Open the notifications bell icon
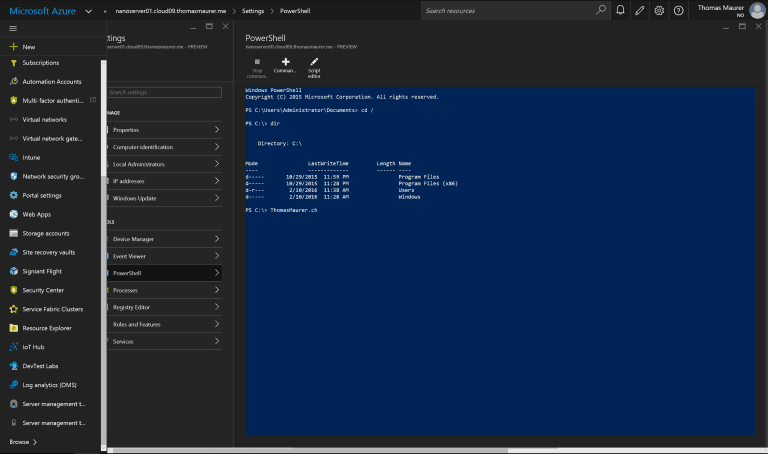Image resolution: width=768 pixels, height=454 pixels. pos(620,10)
